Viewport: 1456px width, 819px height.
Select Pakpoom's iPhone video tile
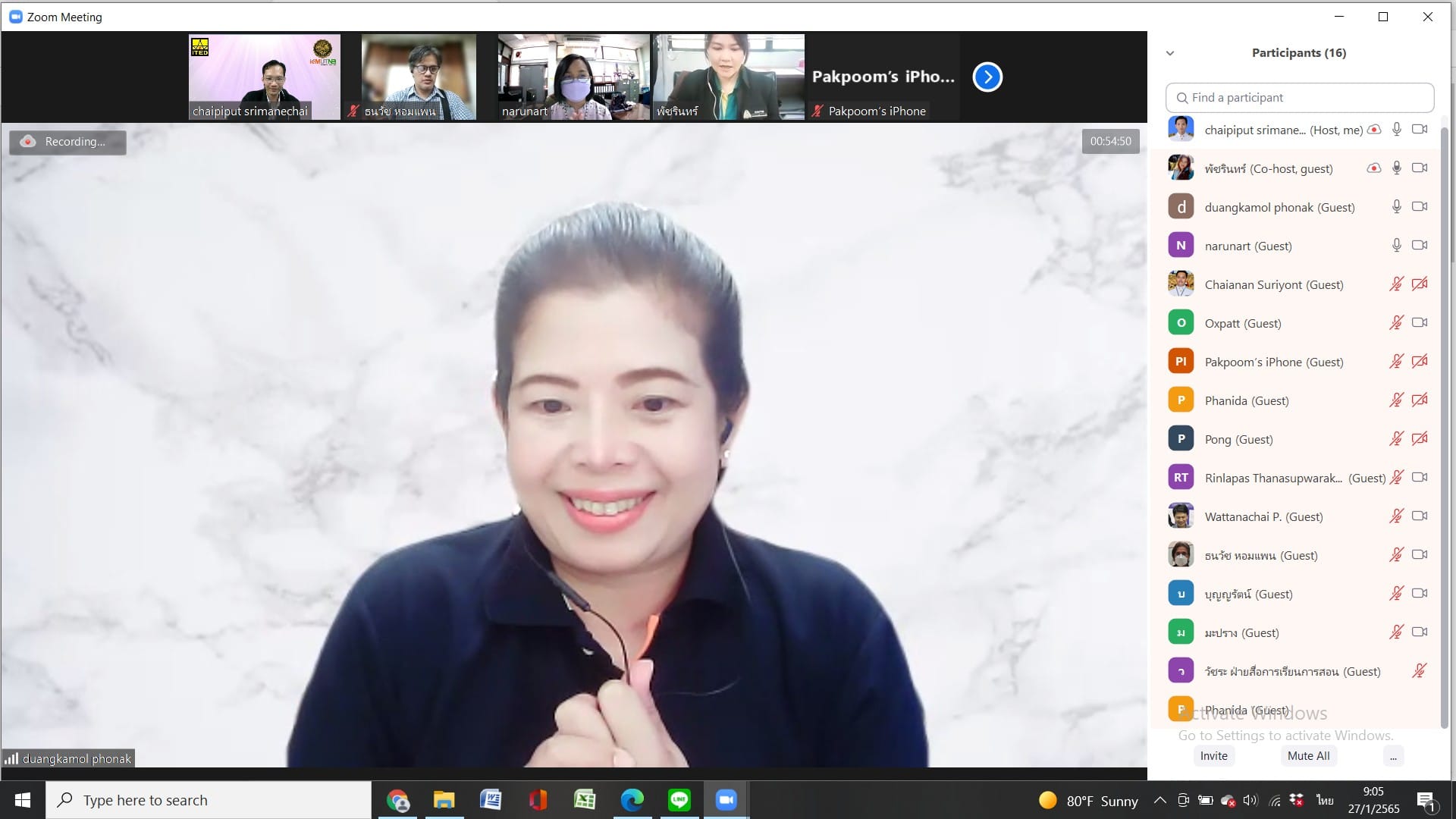click(x=883, y=77)
